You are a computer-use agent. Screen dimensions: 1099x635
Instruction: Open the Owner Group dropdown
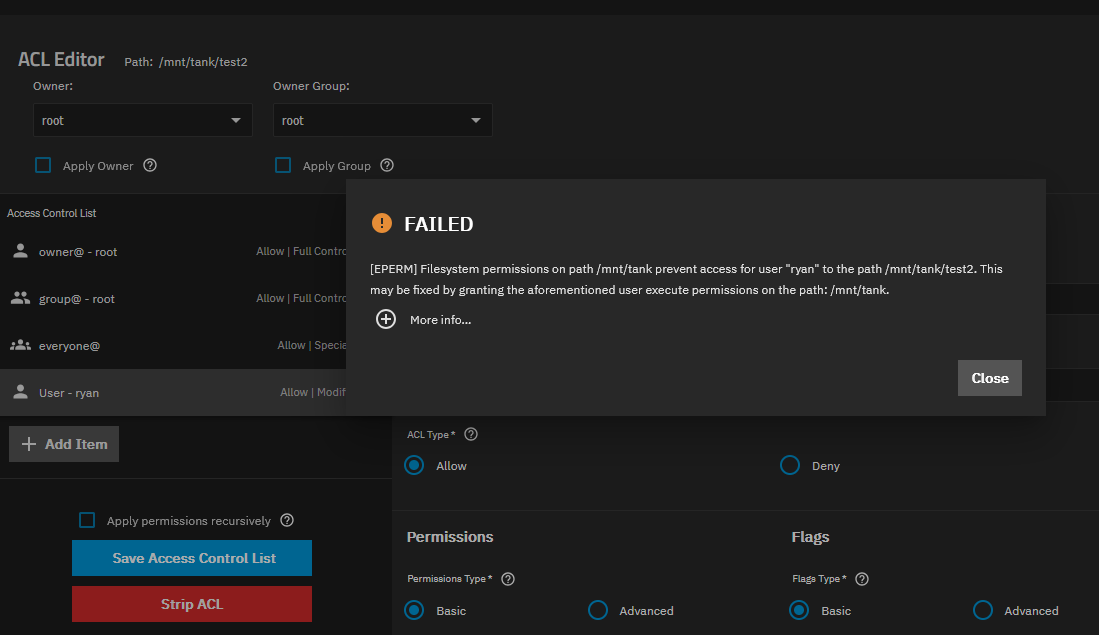(x=382, y=121)
